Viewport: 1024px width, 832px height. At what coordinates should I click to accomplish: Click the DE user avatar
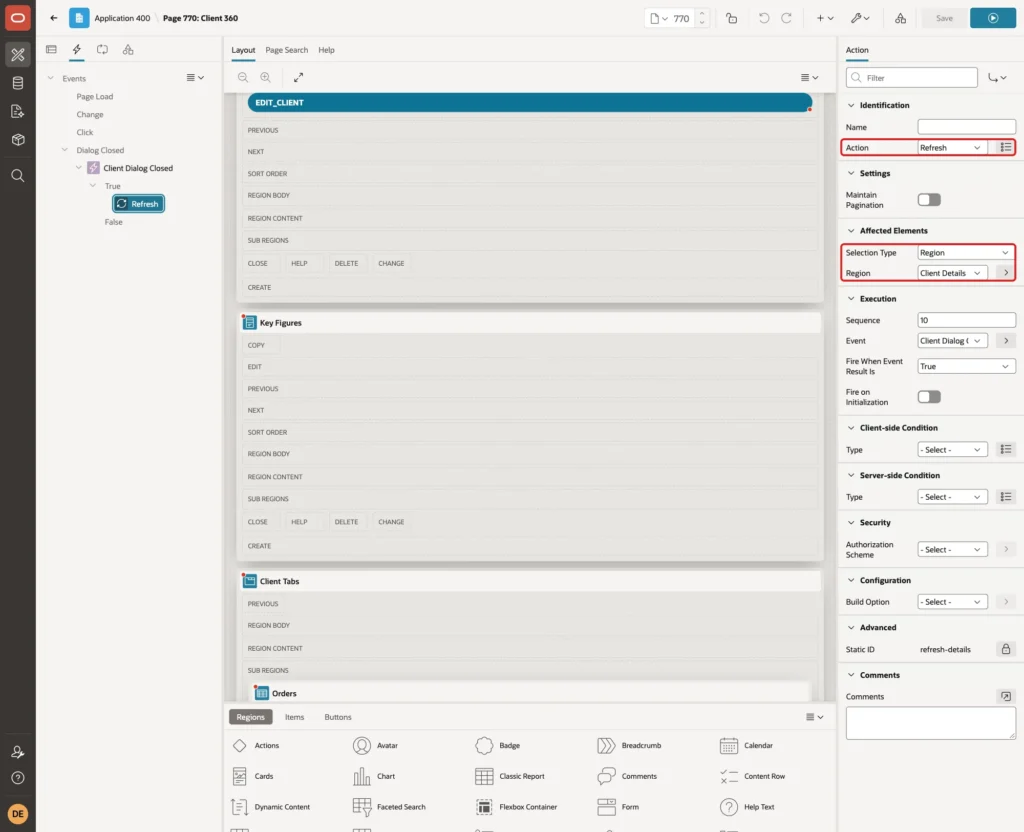pyautogui.click(x=18, y=813)
